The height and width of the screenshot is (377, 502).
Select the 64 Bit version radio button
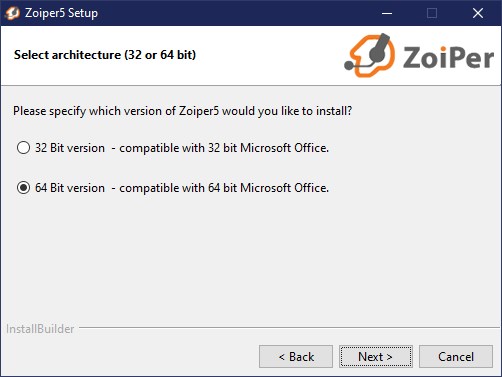[x=23, y=188]
